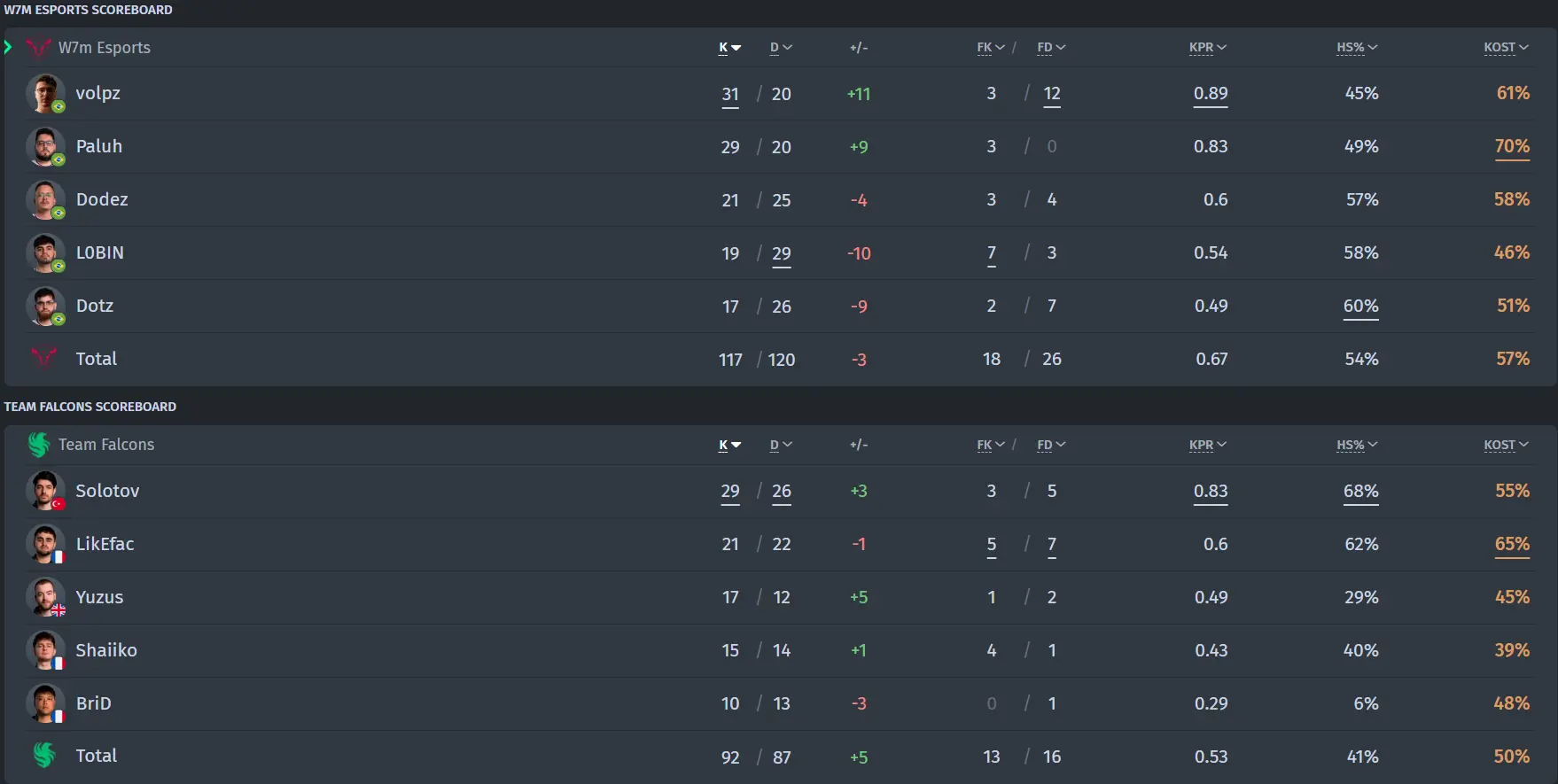
Task: Sort W7m scoreboard by K column
Action: coord(729,48)
